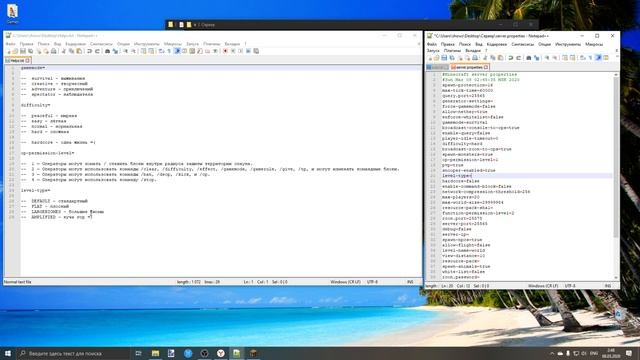
Task: Click Zoom in icon in left Notepad++ toolbar
Action: (x=125, y=51)
